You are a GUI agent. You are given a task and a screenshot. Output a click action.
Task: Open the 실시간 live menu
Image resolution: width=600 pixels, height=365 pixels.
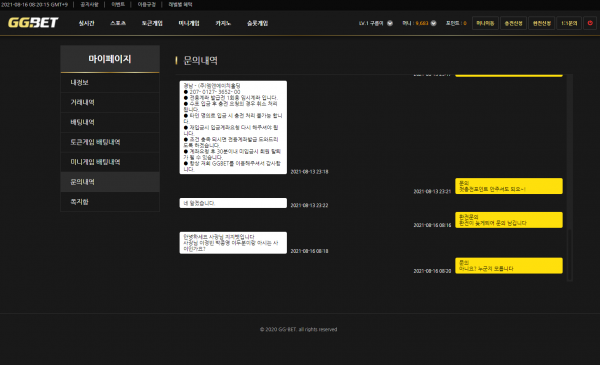tap(86, 23)
